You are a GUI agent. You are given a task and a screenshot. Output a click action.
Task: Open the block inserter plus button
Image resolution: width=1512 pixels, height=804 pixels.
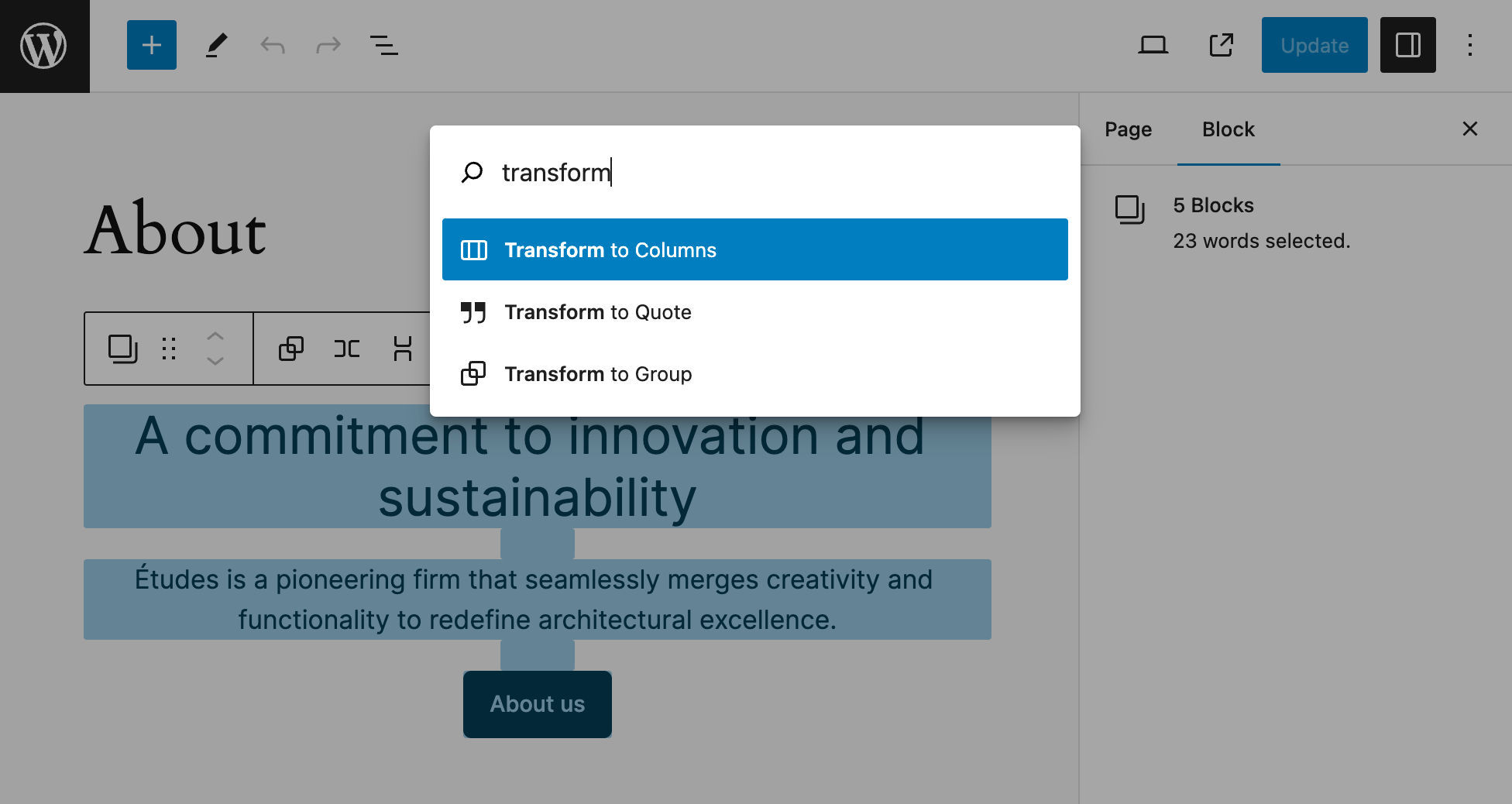[x=152, y=45]
